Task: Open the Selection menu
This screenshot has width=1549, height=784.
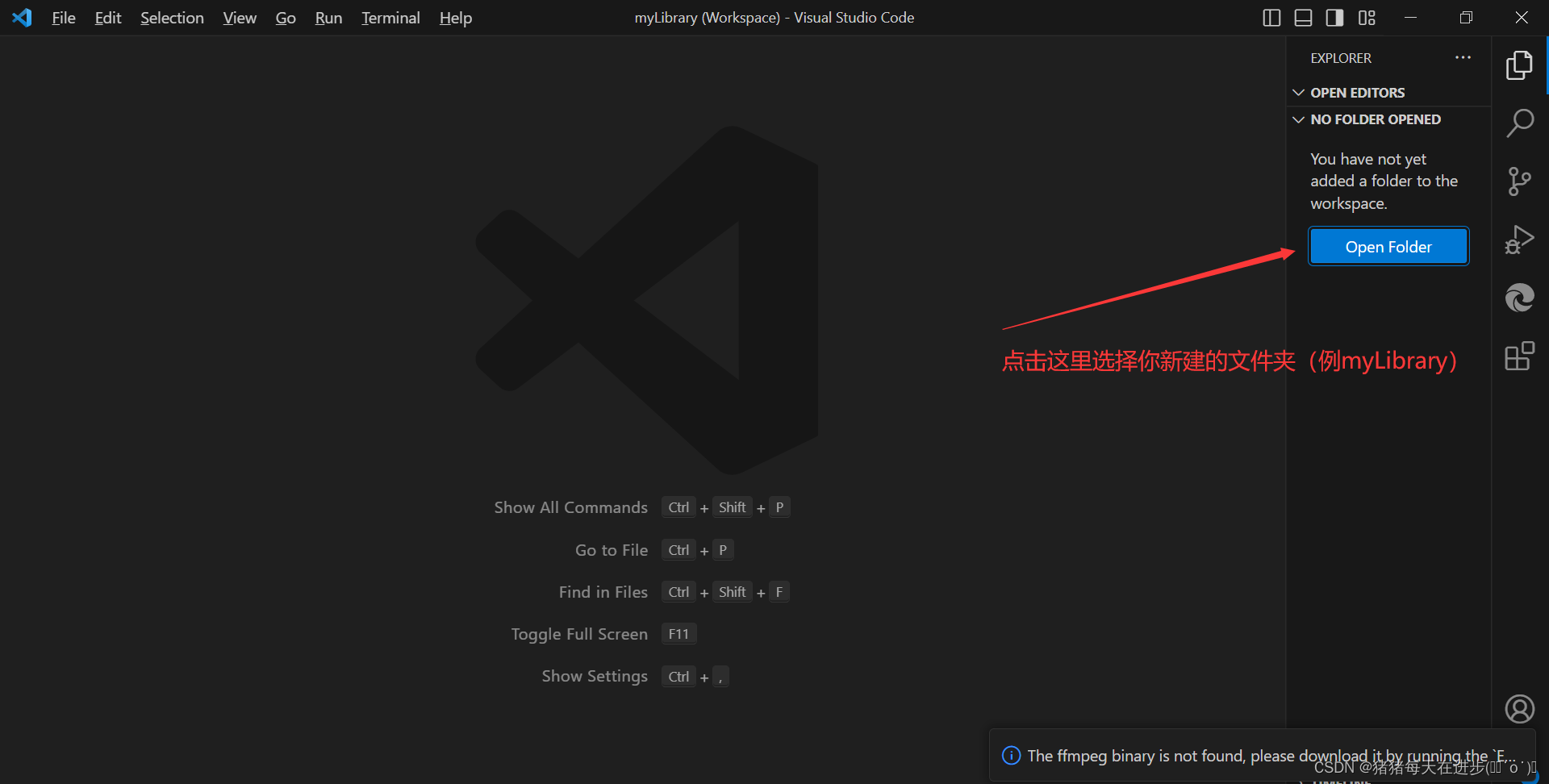Action: pos(172,18)
